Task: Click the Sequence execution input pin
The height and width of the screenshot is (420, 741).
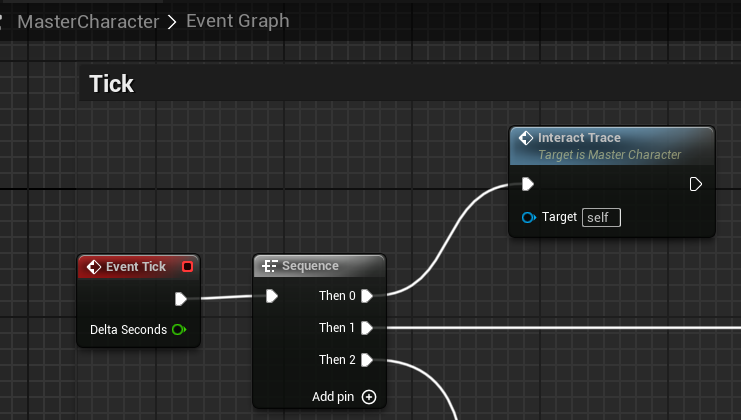Action: 272,296
